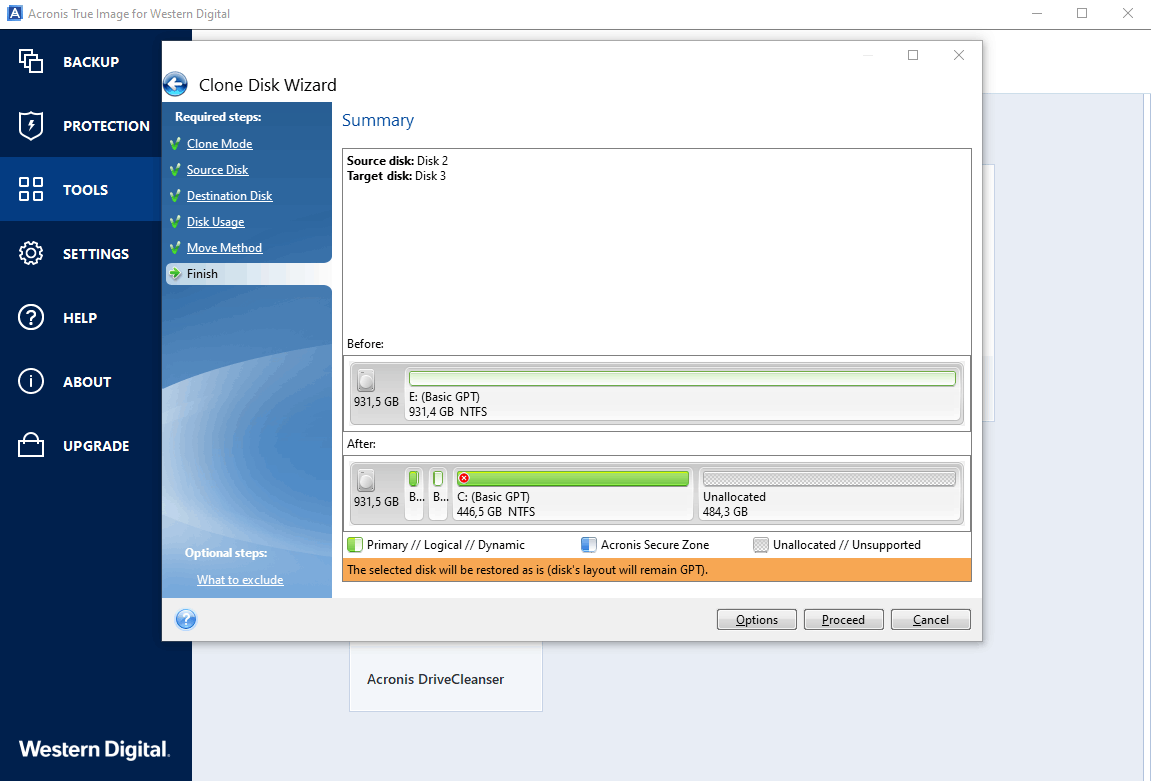Click the Summary heading
This screenshot has height=781, width=1151.
tap(378, 120)
